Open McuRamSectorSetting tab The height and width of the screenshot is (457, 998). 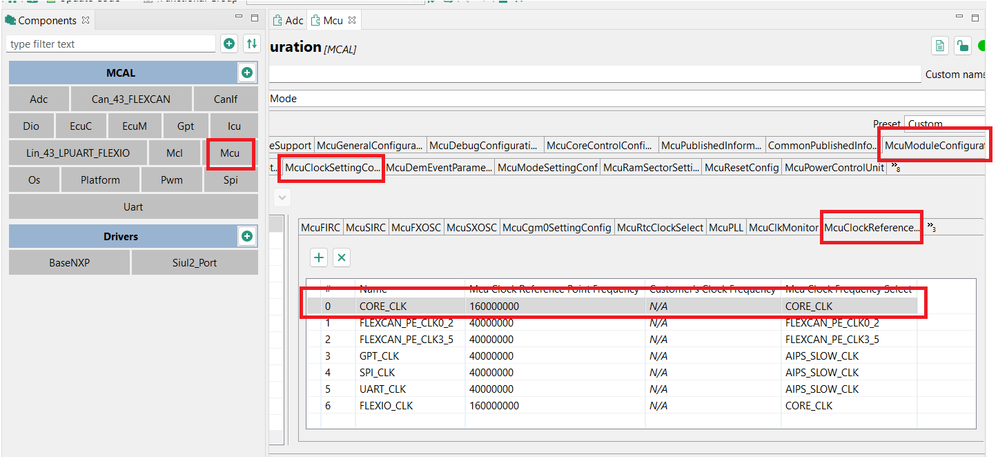651,168
